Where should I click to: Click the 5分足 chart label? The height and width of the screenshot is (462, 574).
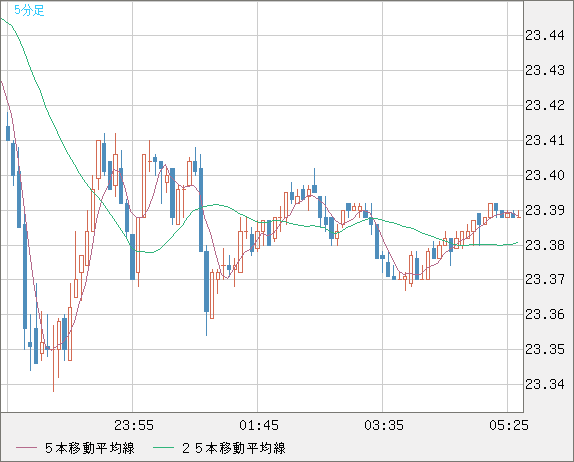(29, 10)
